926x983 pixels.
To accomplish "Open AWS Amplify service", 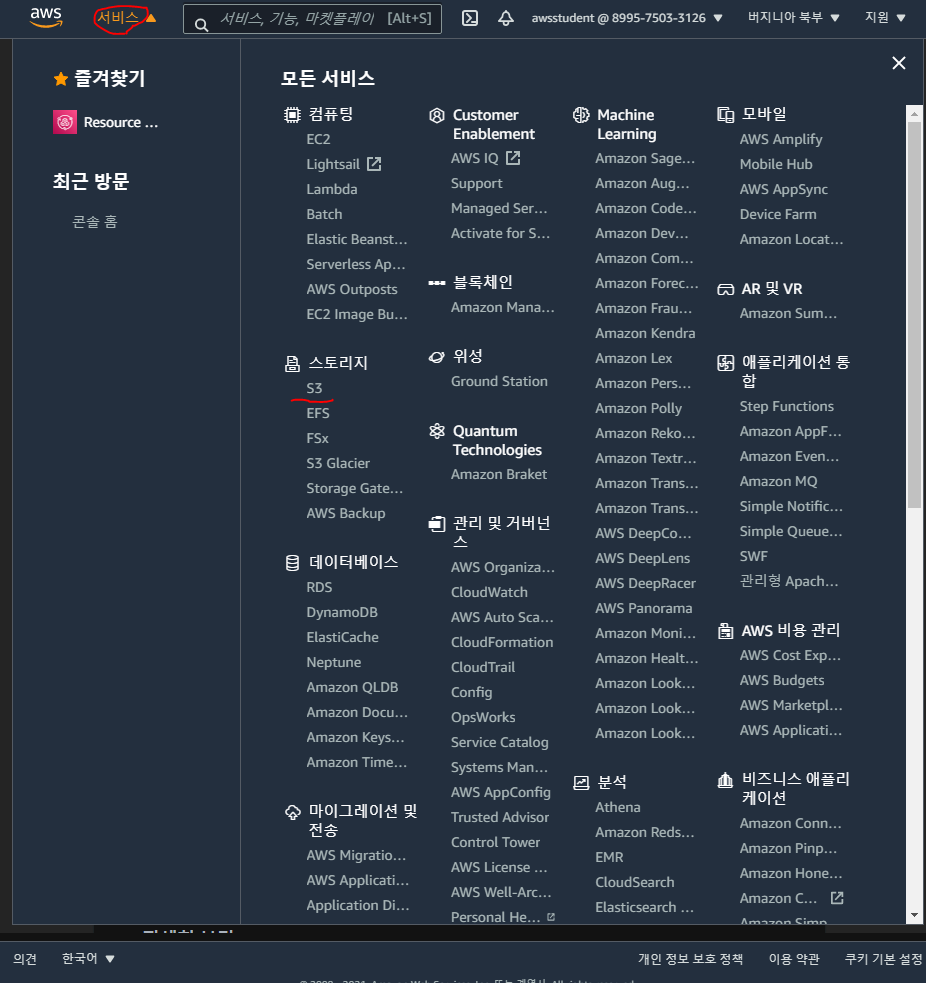I will point(781,140).
